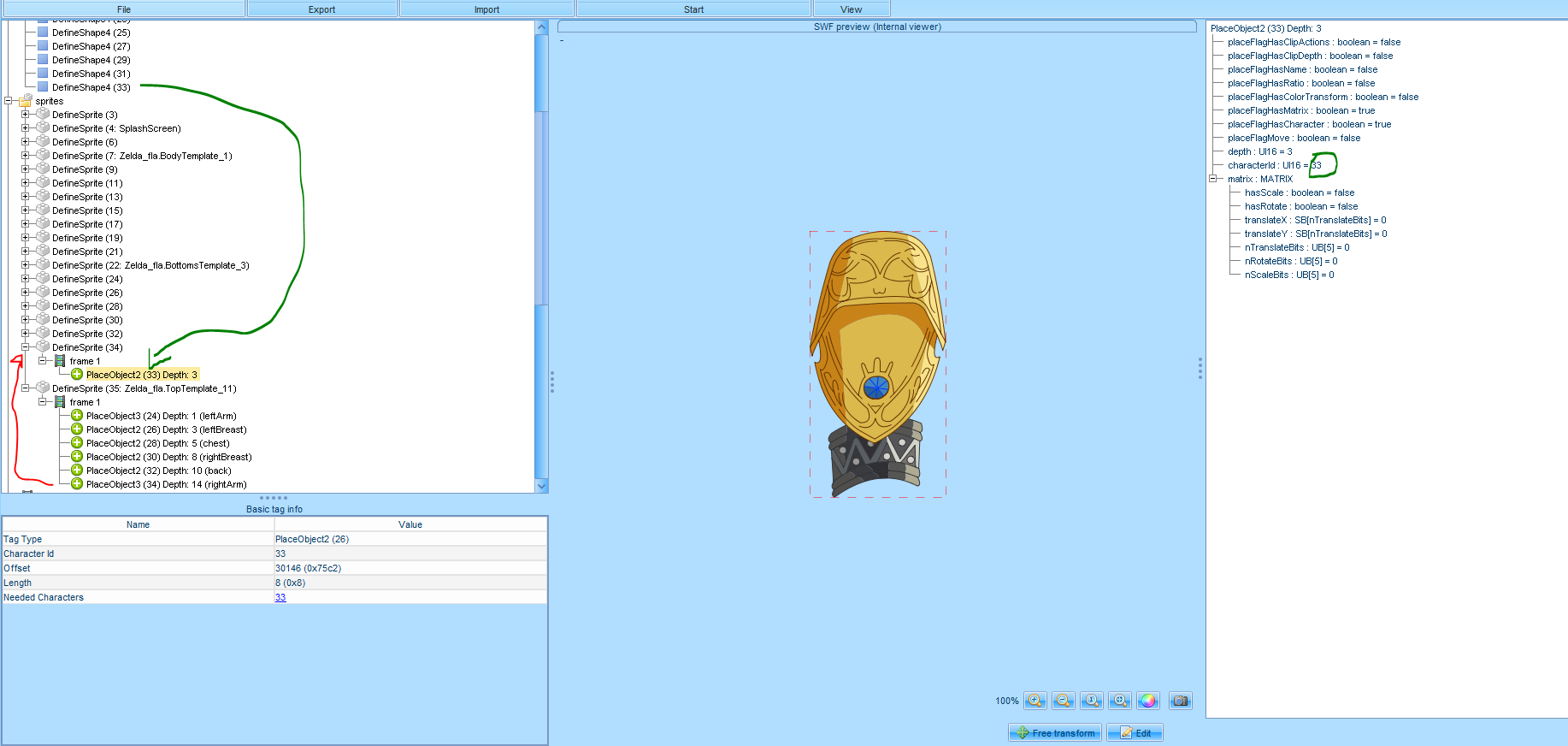Expand the DefineSprite (22: Zelda_fla.BottomsTemplate_3) node
Viewport: 1568px width, 746px height.
(x=26, y=265)
